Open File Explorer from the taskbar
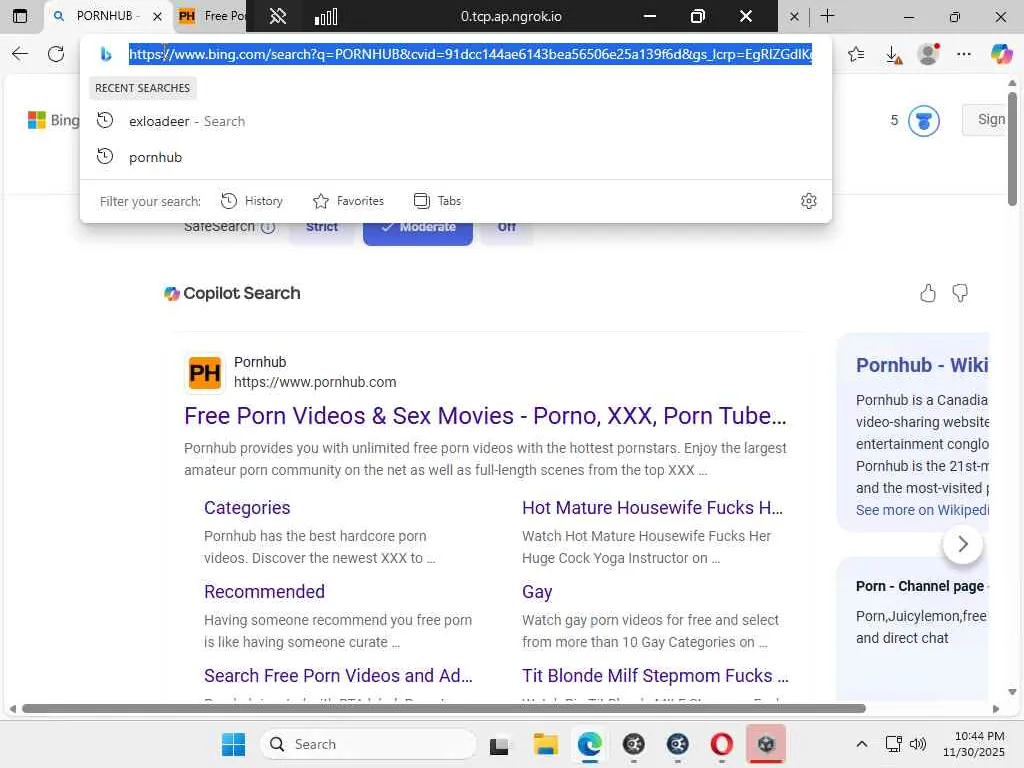The image size is (1024, 768). point(545,744)
